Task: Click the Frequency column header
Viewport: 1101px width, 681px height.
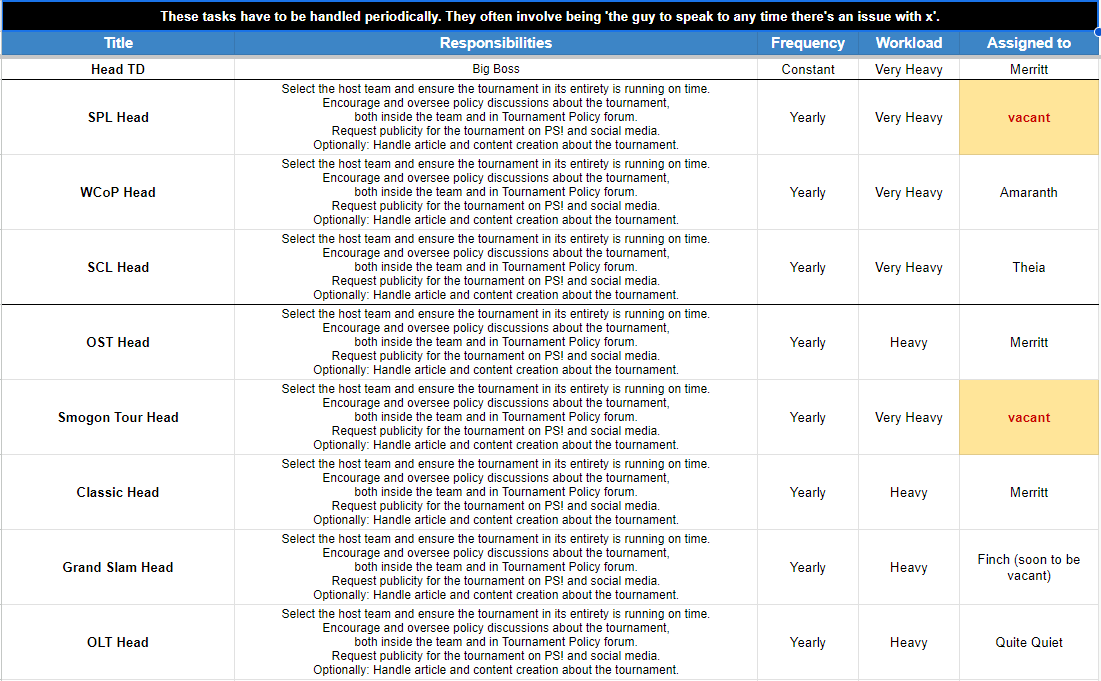Action: point(807,43)
